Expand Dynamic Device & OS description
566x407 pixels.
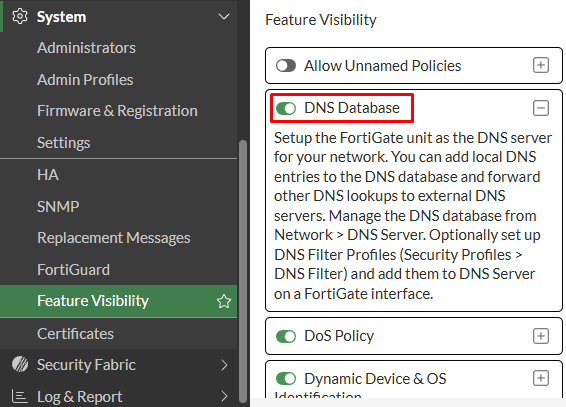pyautogui.click(x=541, y=378)
